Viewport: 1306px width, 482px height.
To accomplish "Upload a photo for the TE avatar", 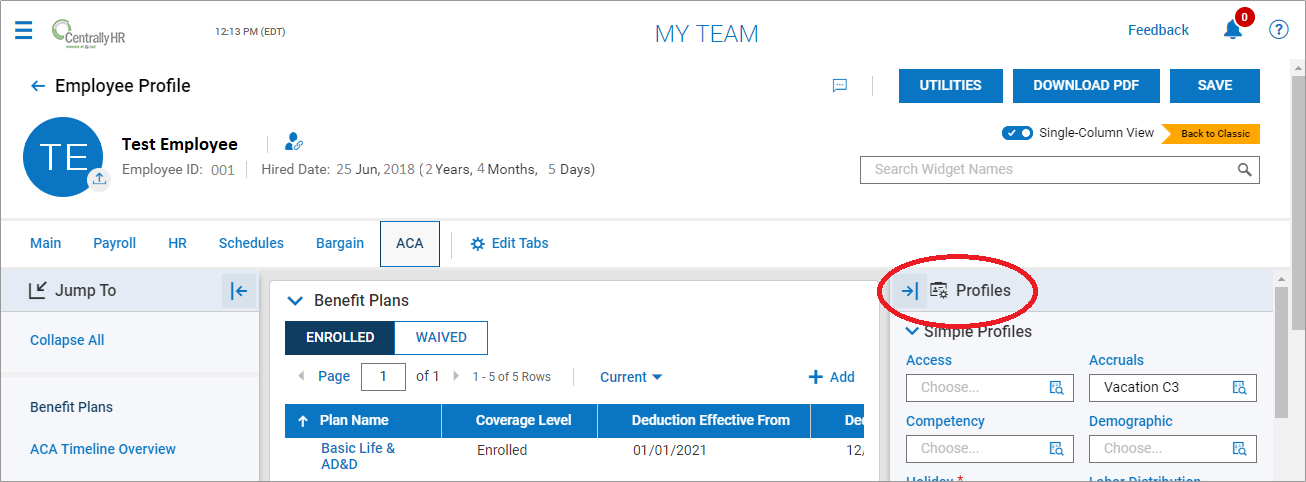I will pos(99,180).
